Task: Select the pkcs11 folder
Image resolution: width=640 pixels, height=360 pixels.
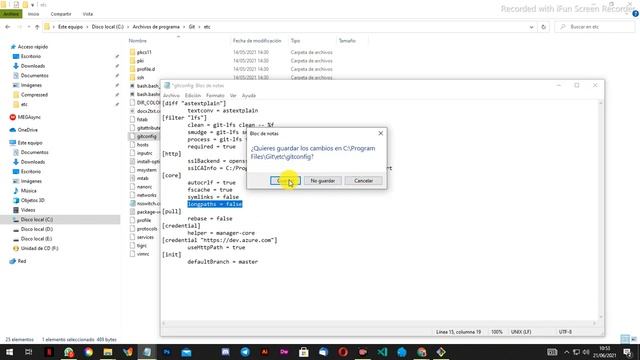Action: point(144,52)
